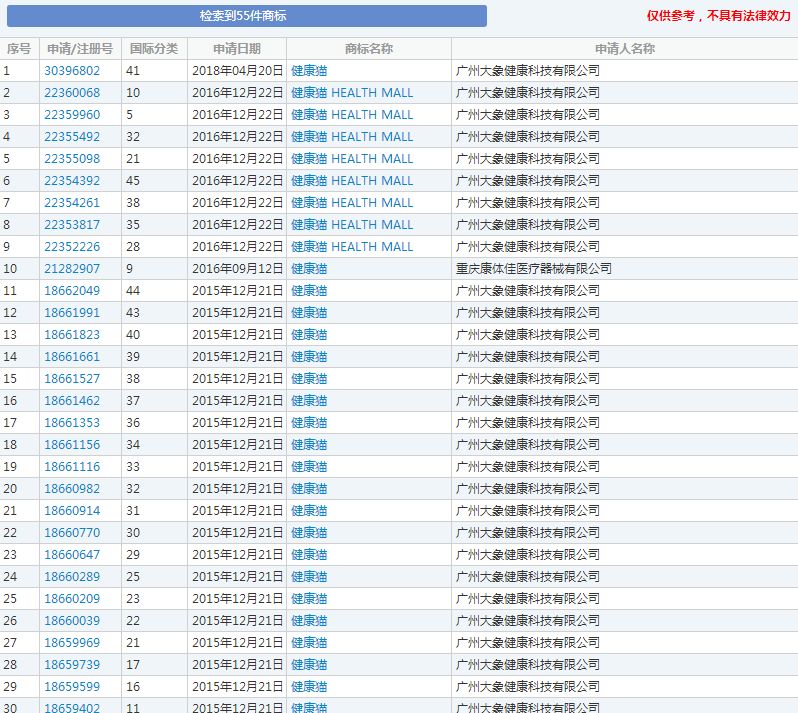This screenshot has height=713, width=798.
Task: Open 健康猫 HEALTH MALL in class 5 row
Action: point(352,115)
